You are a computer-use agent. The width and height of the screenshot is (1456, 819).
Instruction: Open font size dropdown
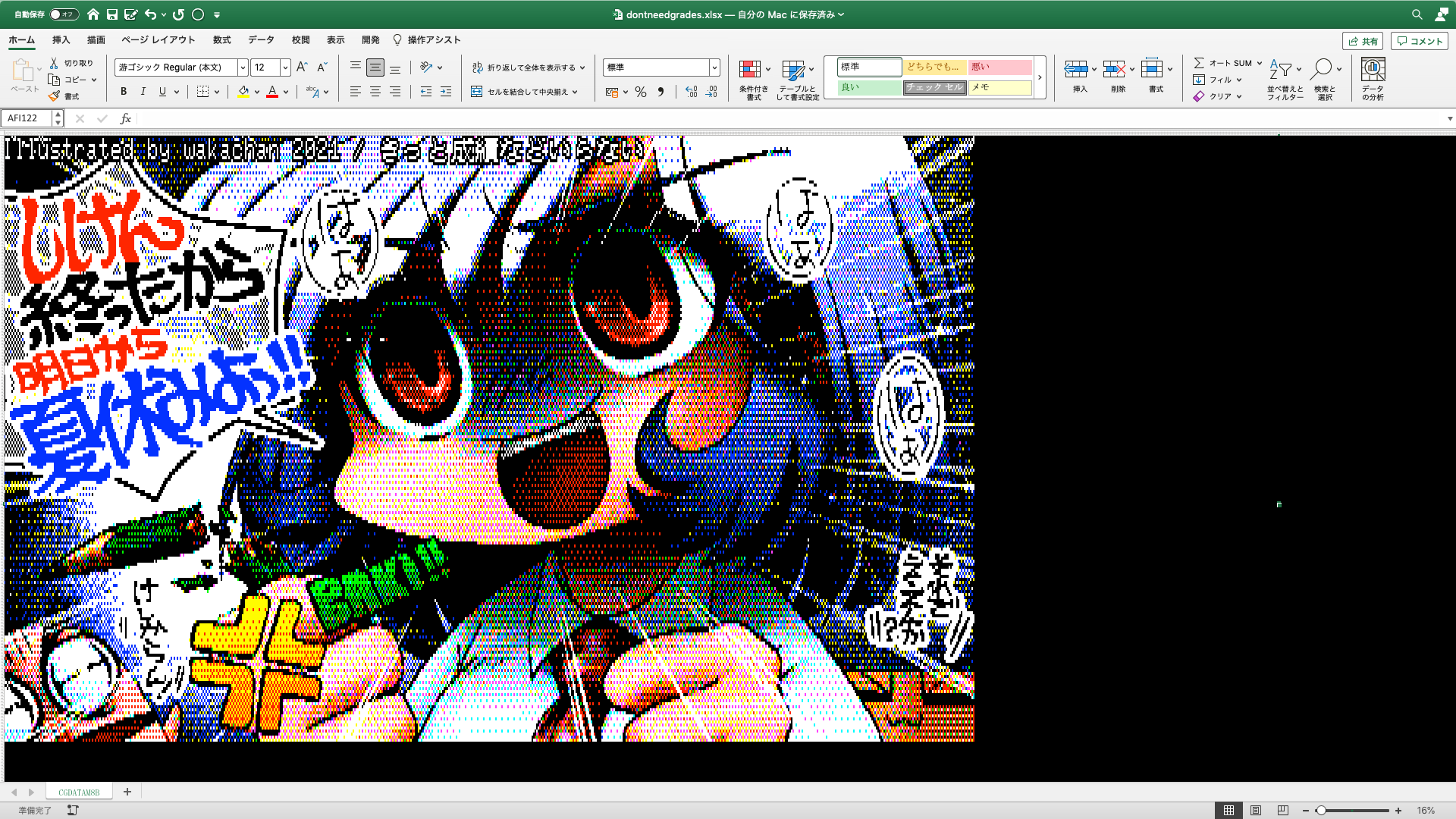click(x=285, y=67)
